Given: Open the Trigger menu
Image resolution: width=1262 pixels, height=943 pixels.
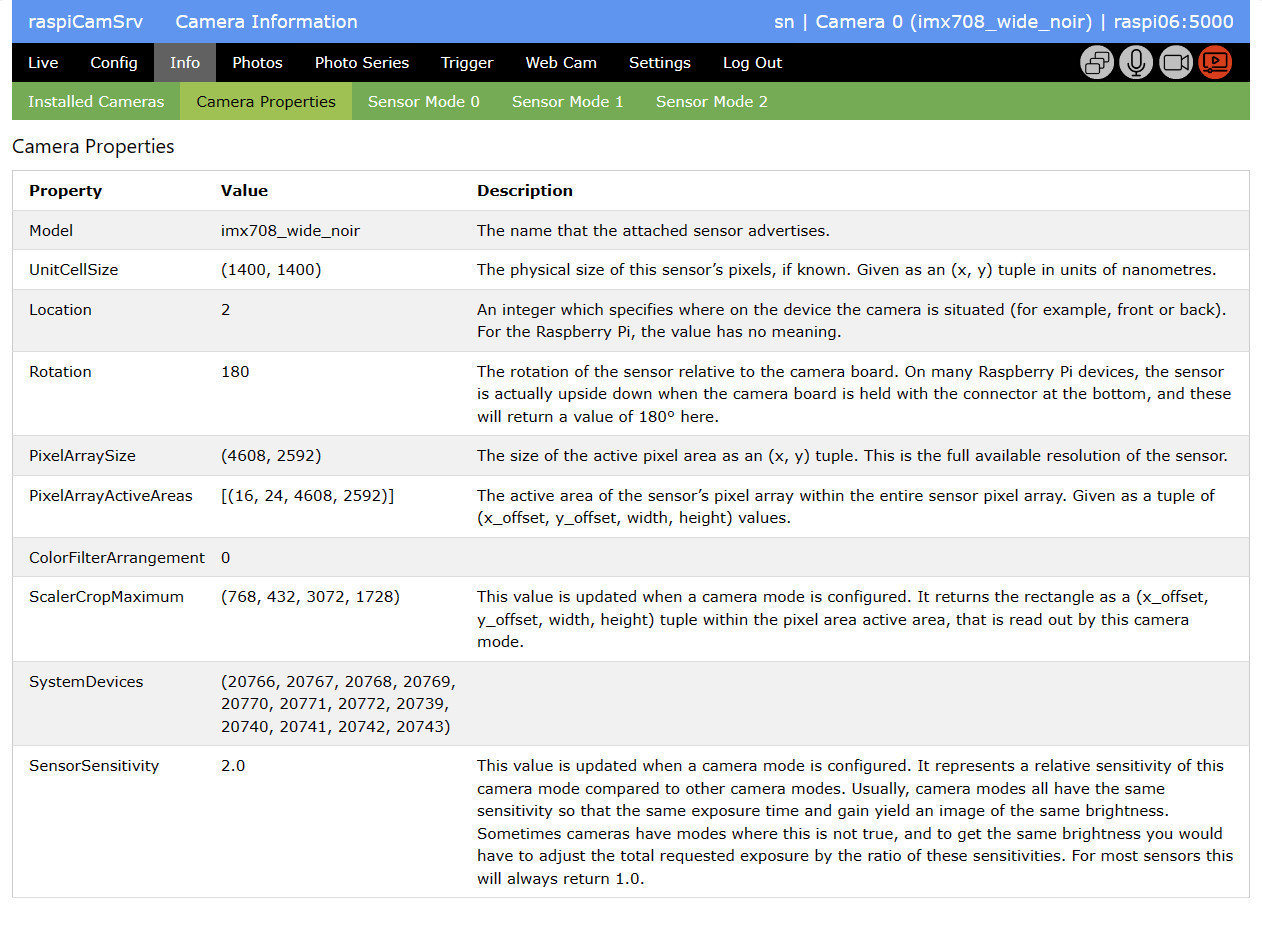Looking at the screenshot, I should [467, 63].
